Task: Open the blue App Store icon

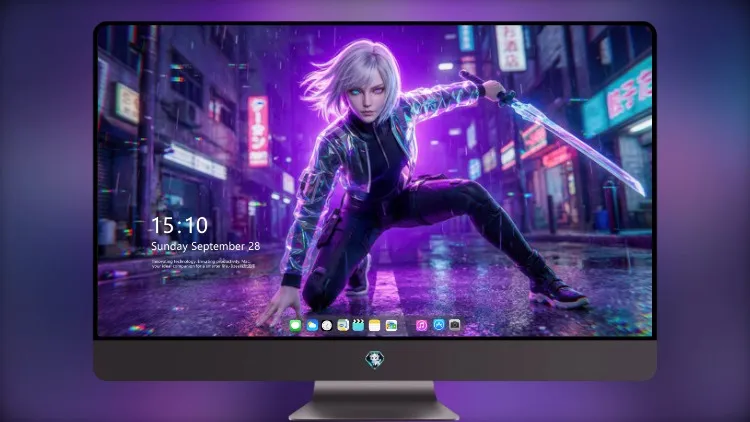Action: pos(439,325)
